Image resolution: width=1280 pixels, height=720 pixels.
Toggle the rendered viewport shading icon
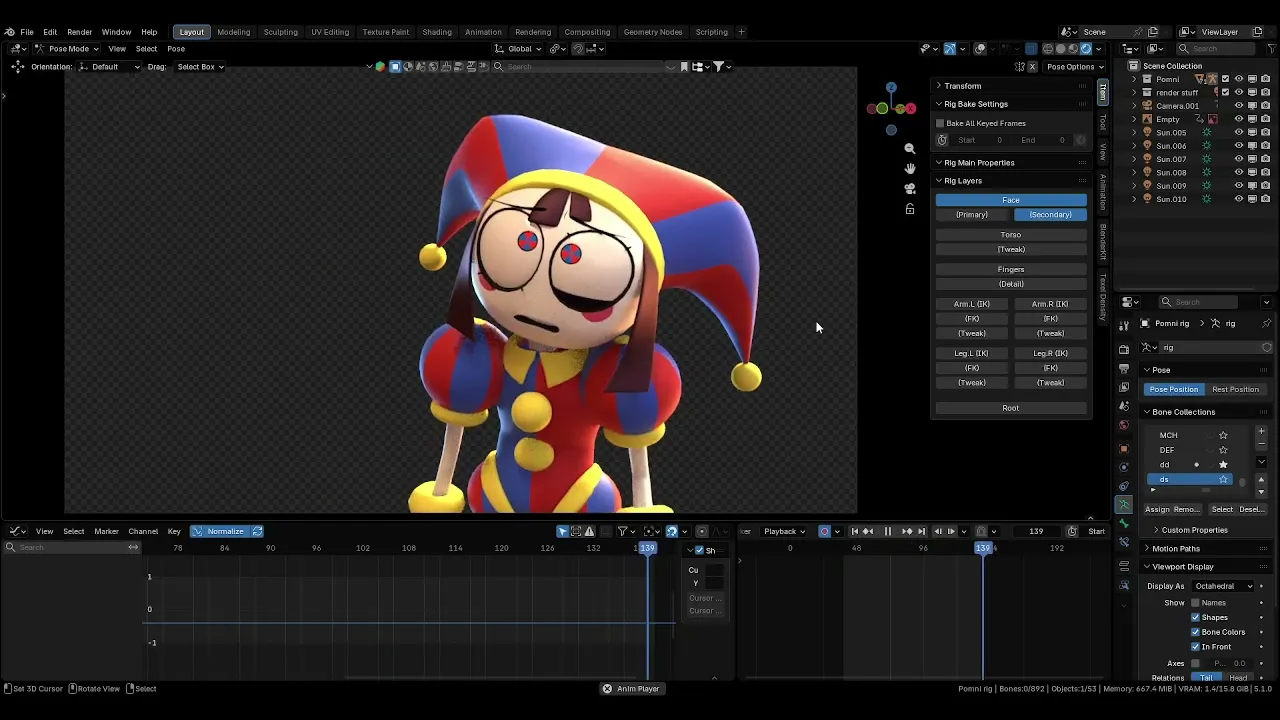[x=1086, y=48]
